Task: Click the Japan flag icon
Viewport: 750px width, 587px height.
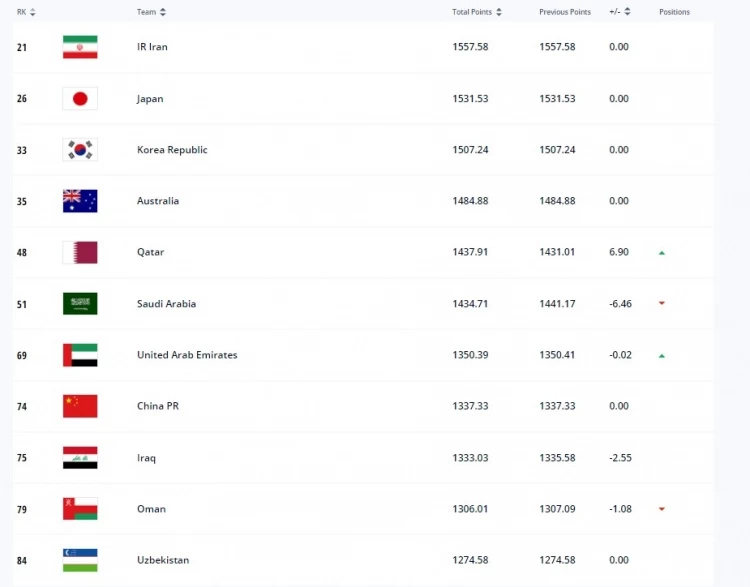Action: [x=80, y=98]
